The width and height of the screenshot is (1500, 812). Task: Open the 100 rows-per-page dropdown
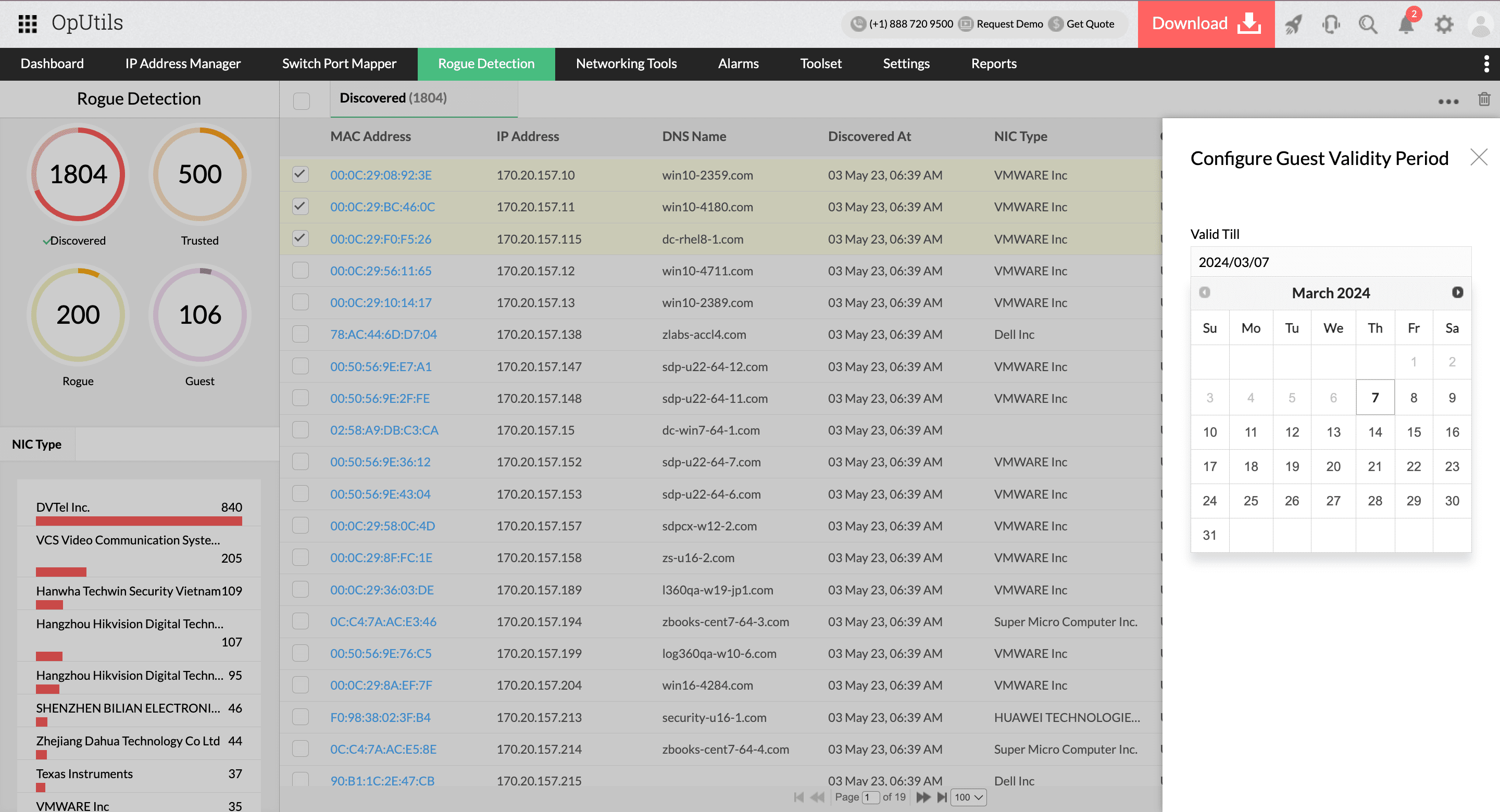click(x=967, y=797)
